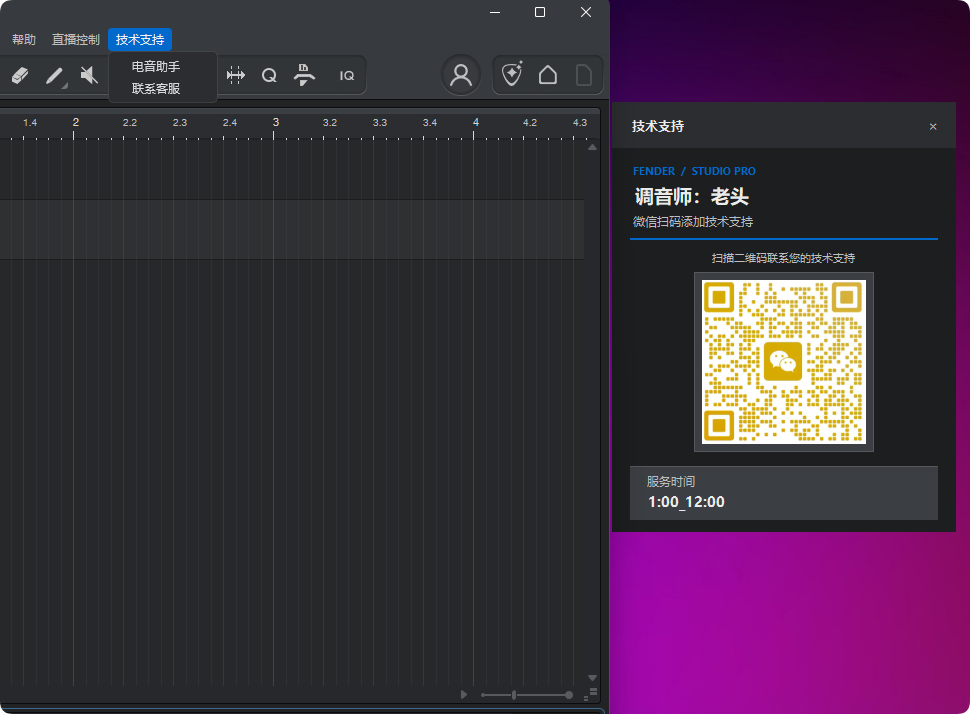This screenshot has height=714, width=970.
Task: Select the Eraser tool
Action: [20, 75]
